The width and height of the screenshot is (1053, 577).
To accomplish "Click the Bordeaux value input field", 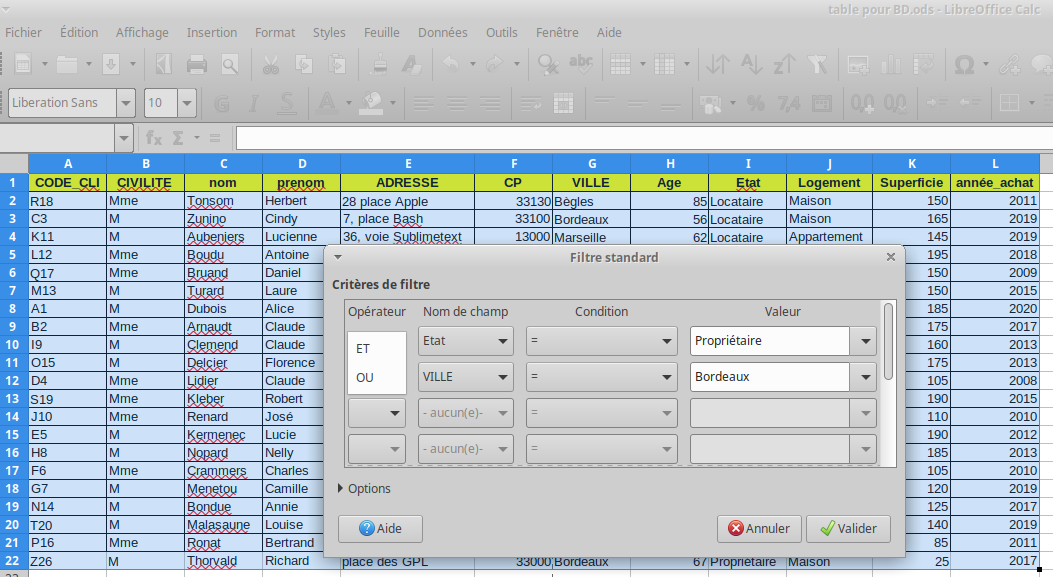I will 768,377.
